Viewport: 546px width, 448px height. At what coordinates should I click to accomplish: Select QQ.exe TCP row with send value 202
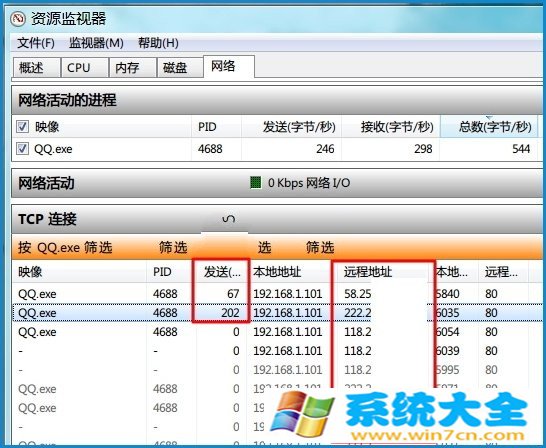pos(277,313)
